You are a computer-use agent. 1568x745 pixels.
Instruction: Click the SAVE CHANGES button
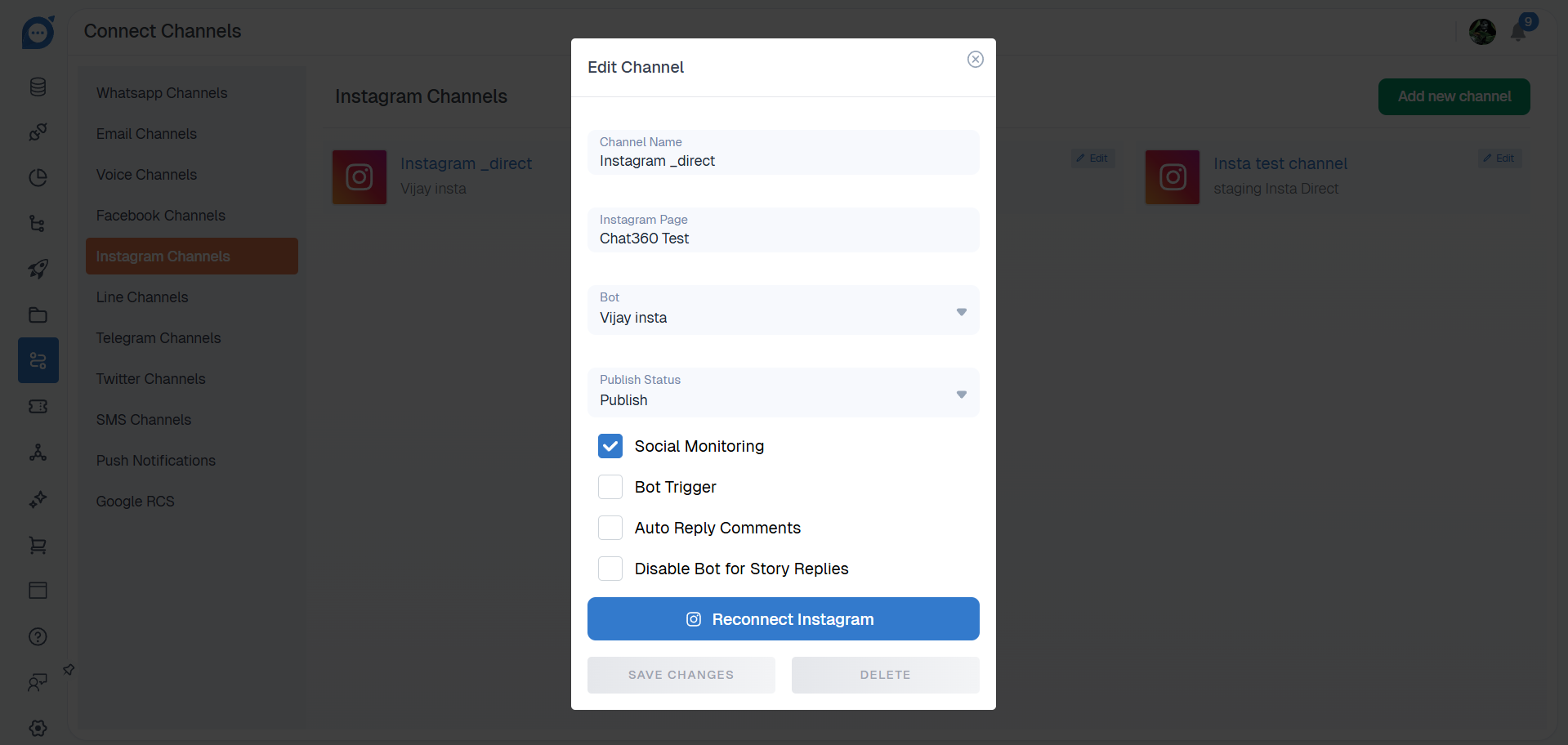tap(681, 675)
